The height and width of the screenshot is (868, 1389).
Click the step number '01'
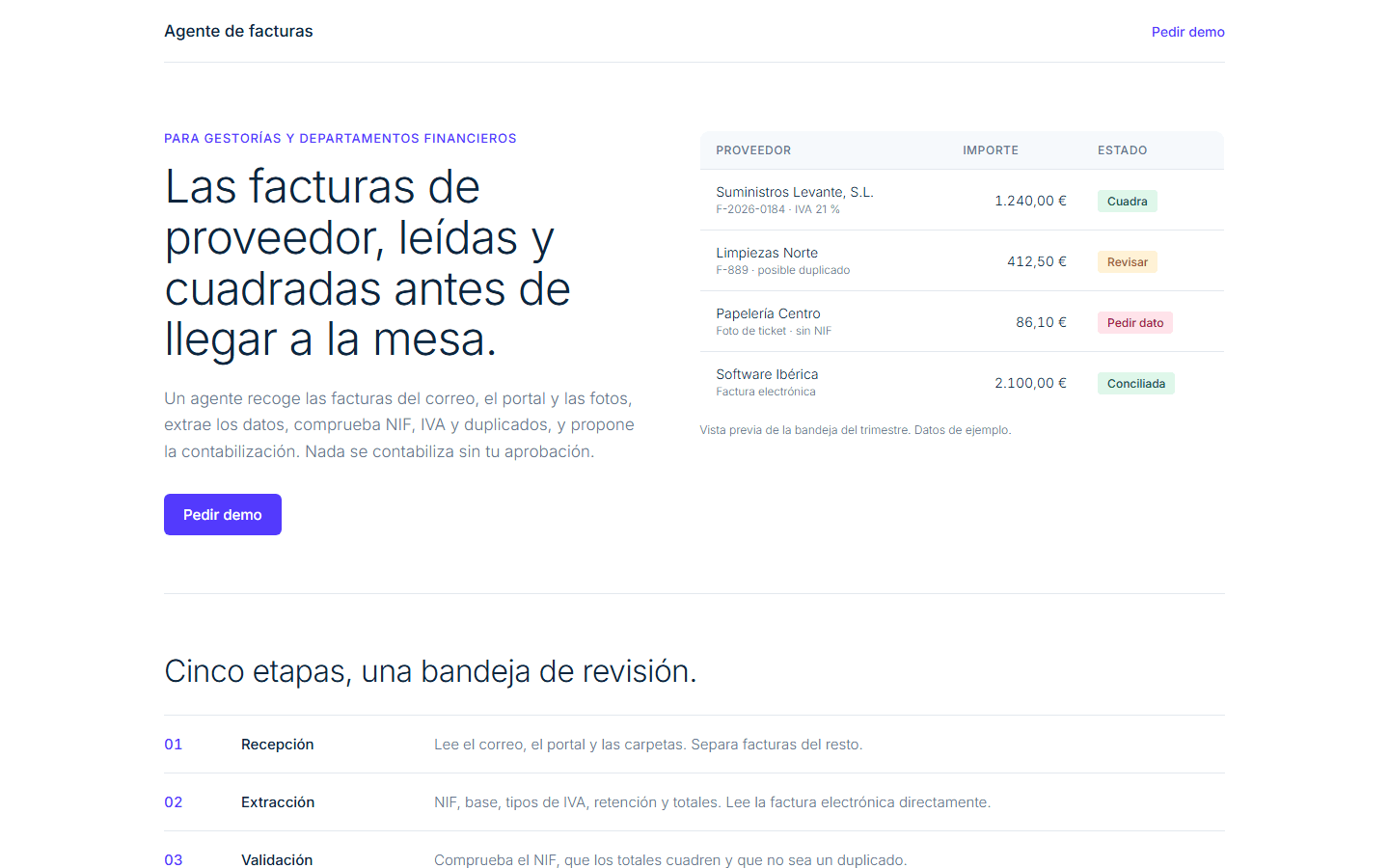tap(174, 745)
